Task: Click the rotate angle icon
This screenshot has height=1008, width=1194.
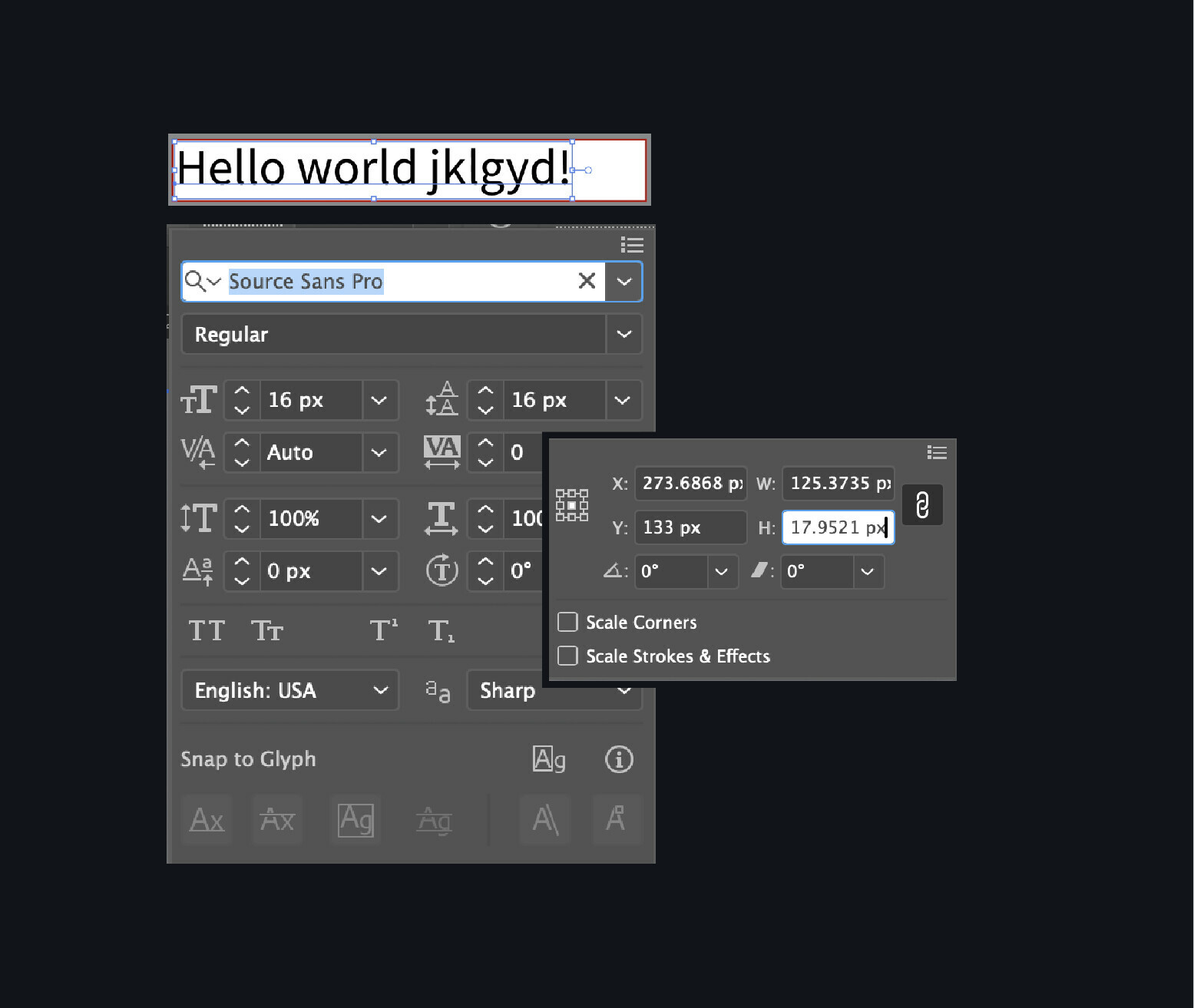Action: (614, 570)
